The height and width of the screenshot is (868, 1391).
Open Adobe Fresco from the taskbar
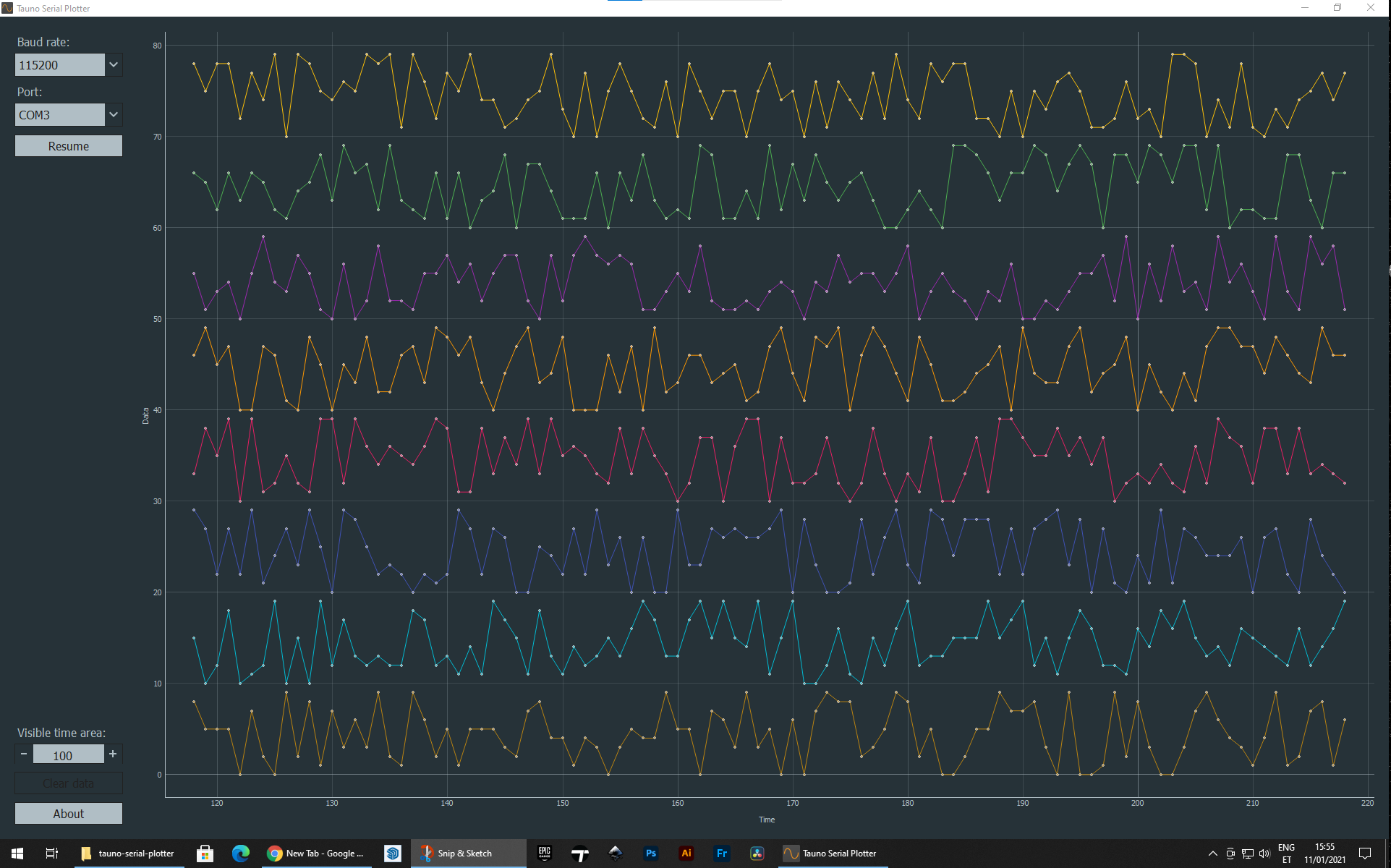click(x=722, y=854)
